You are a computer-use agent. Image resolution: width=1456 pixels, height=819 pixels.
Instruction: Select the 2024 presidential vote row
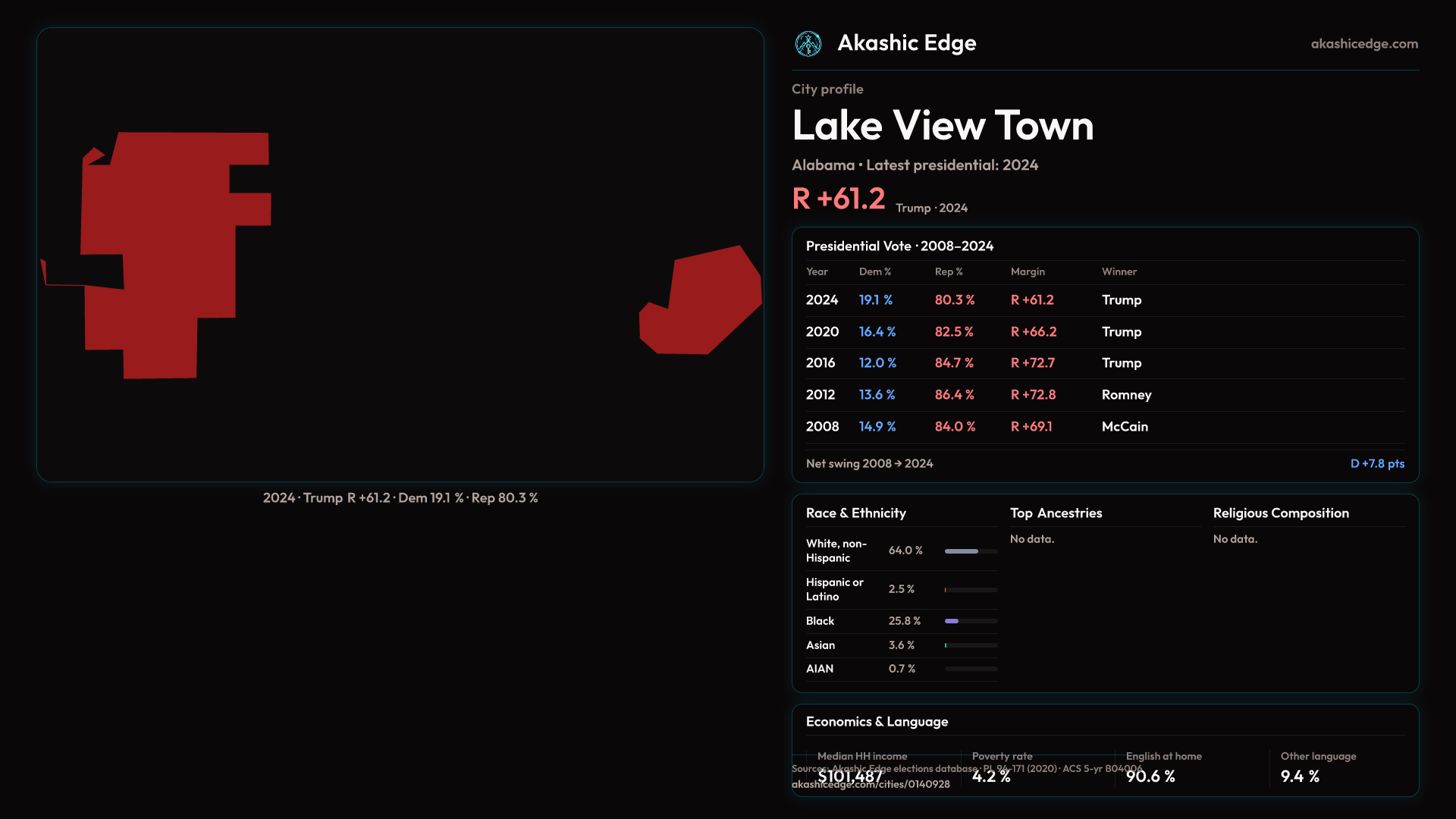click(822, 300)
